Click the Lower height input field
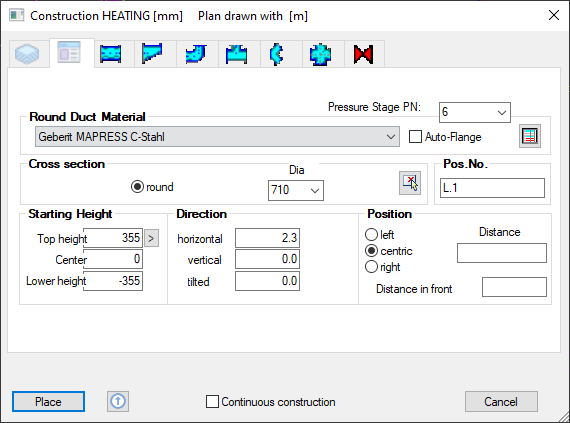The height and width of the screenshot is (423, 570). (113, 281)
